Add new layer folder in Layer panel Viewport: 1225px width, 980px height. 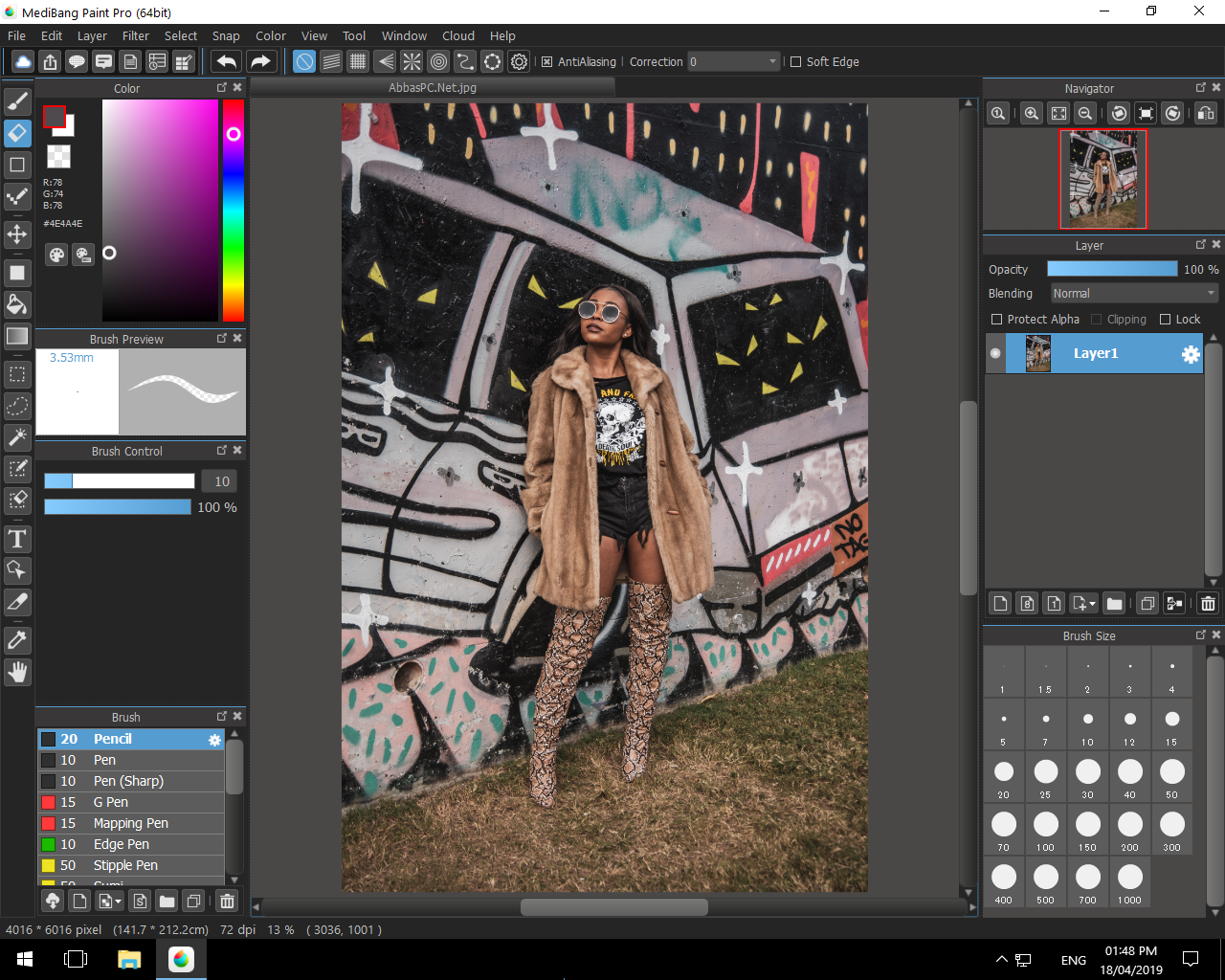(x=1114, y=603)
